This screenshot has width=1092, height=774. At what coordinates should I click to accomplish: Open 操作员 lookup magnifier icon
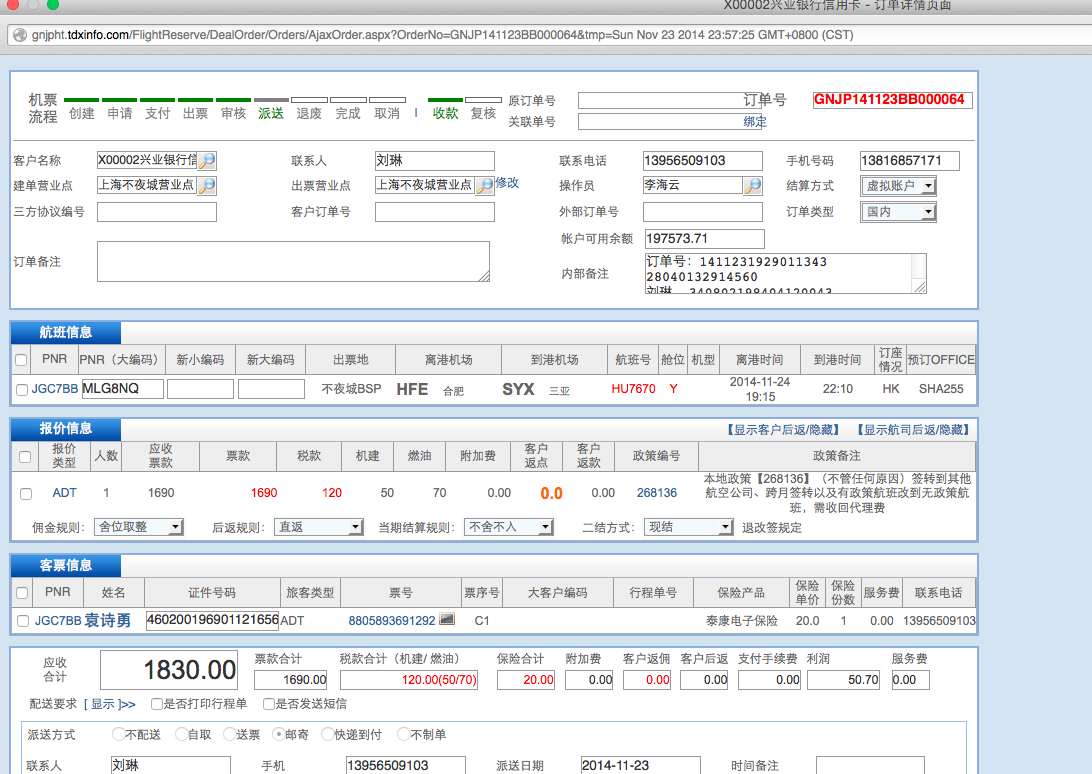click(753, 185)
